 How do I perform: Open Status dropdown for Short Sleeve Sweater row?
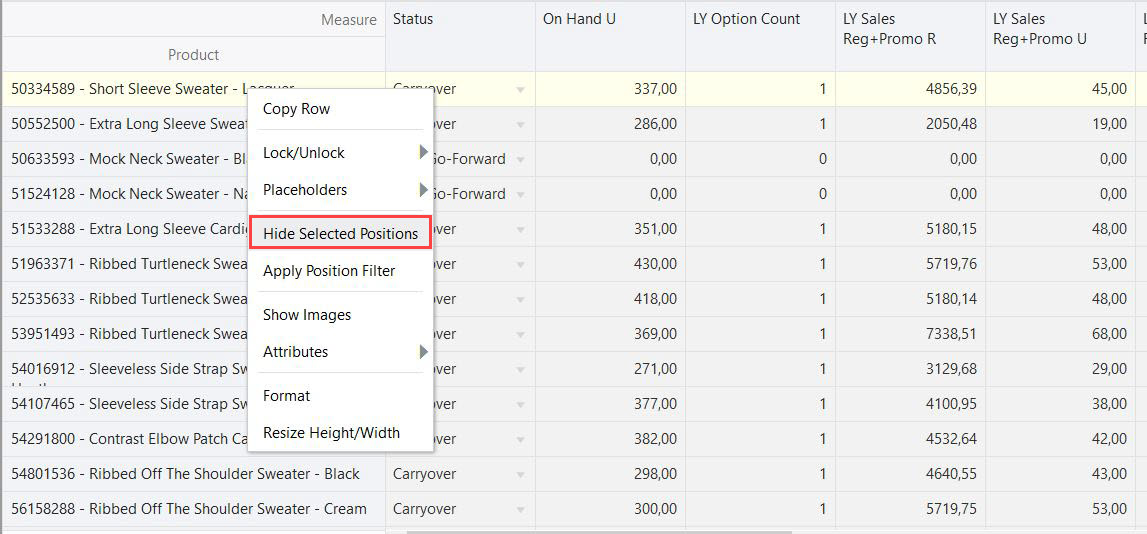point(520,90)
